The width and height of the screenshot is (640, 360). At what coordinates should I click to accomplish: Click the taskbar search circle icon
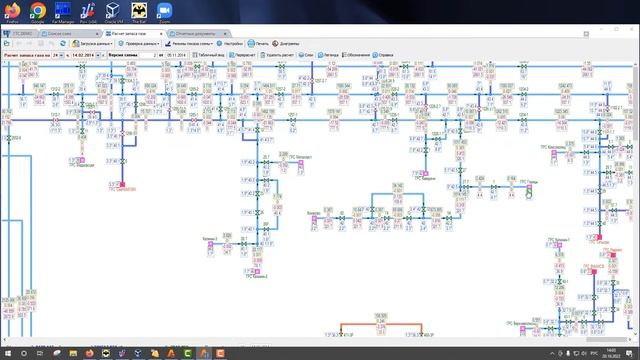(24, 353)
